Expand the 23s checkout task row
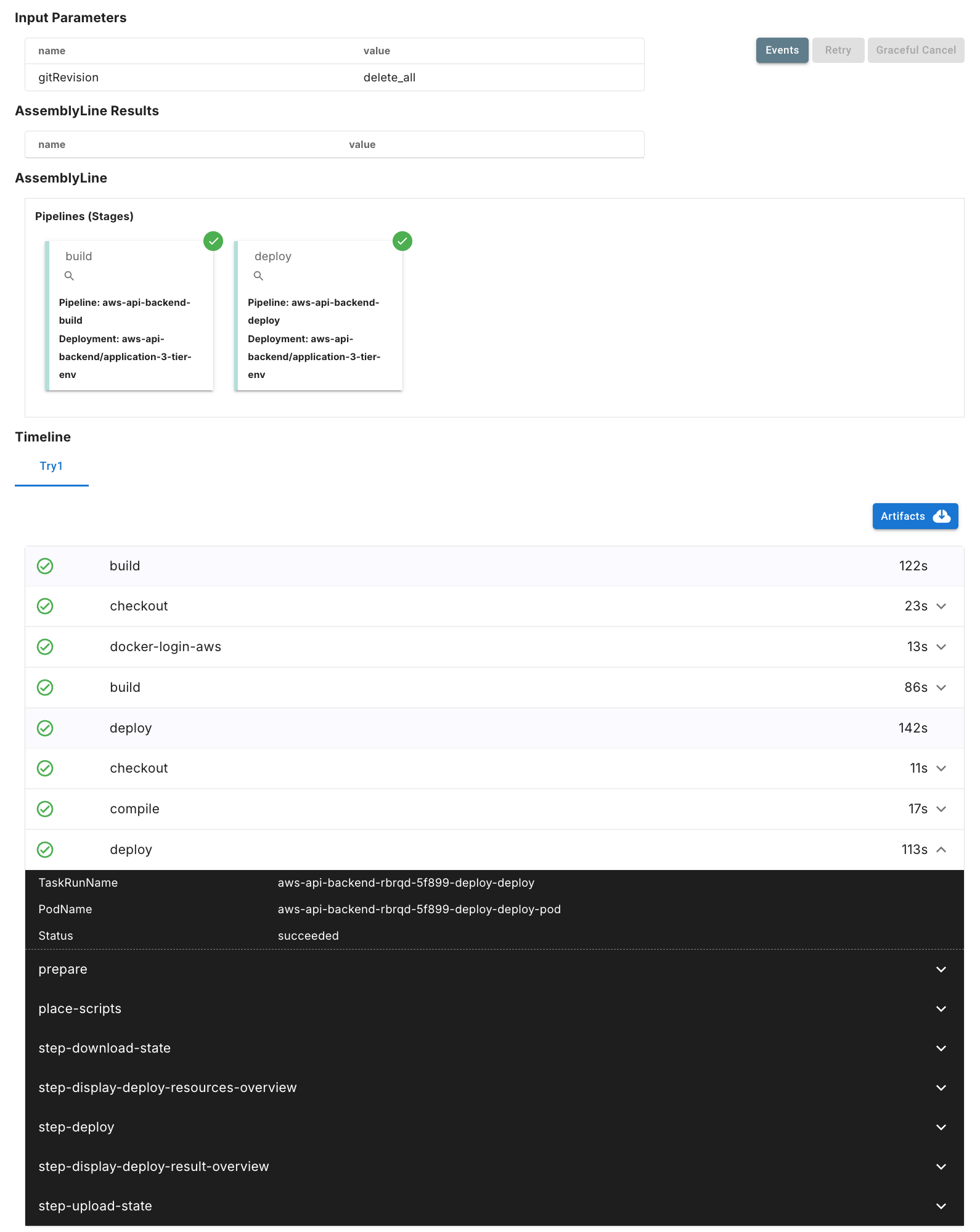 [x=941, y=606]
